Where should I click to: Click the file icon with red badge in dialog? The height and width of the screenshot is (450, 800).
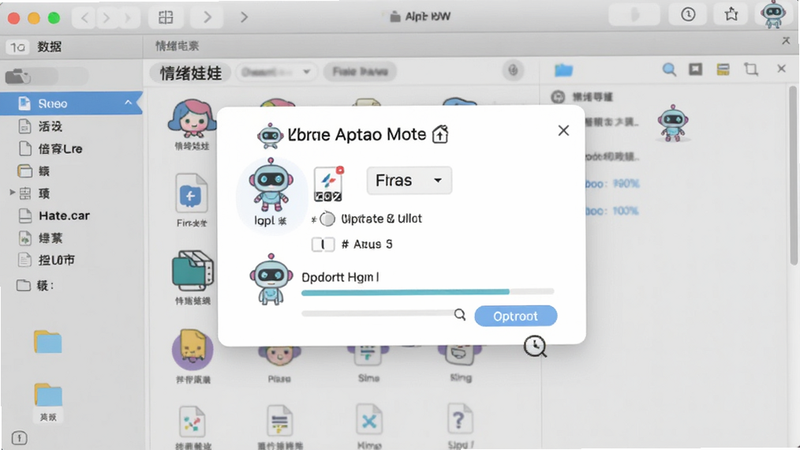click(x=329, y=184)
